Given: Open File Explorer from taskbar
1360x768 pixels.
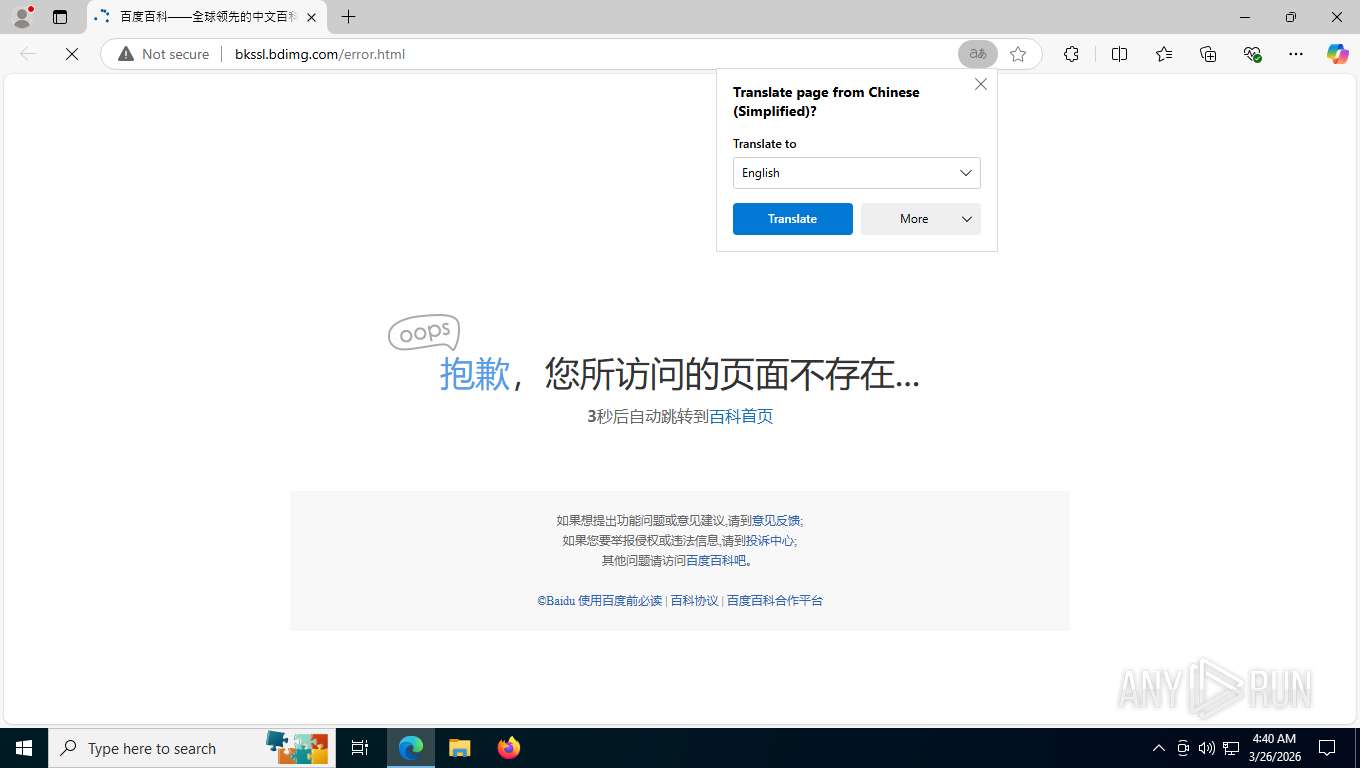Looking at the screenshot, I should pyautogui.click(x=459, y=748).
